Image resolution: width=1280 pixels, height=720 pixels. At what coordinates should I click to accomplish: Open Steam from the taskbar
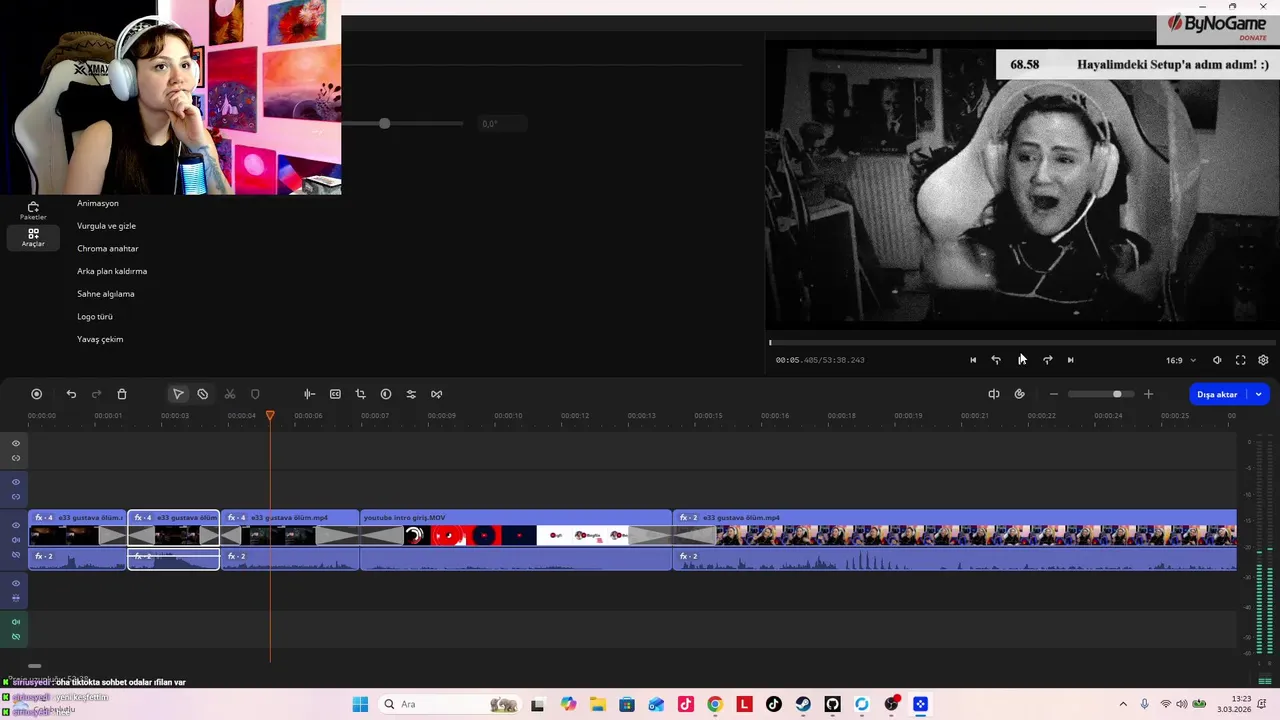point(803,704)
